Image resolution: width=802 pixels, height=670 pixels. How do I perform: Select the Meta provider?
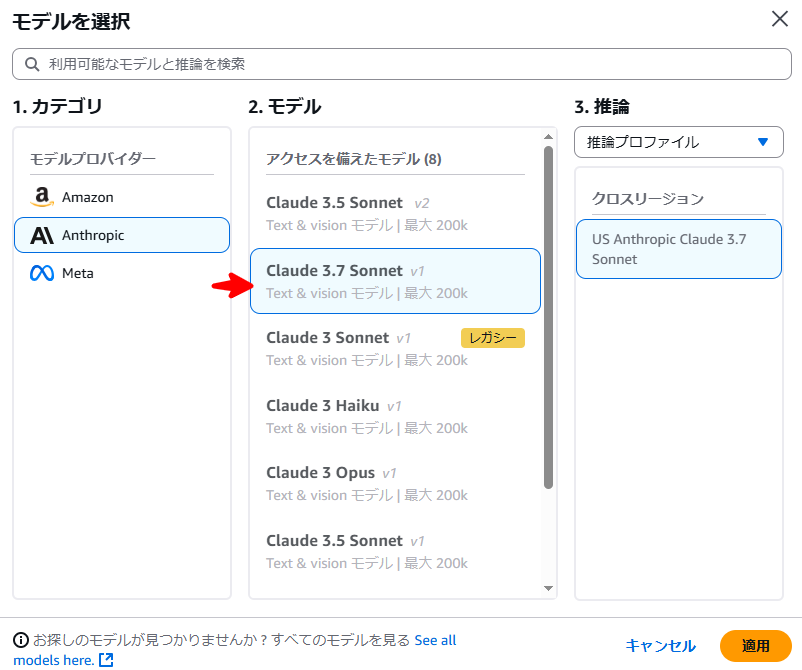click(x=122, y=273)
